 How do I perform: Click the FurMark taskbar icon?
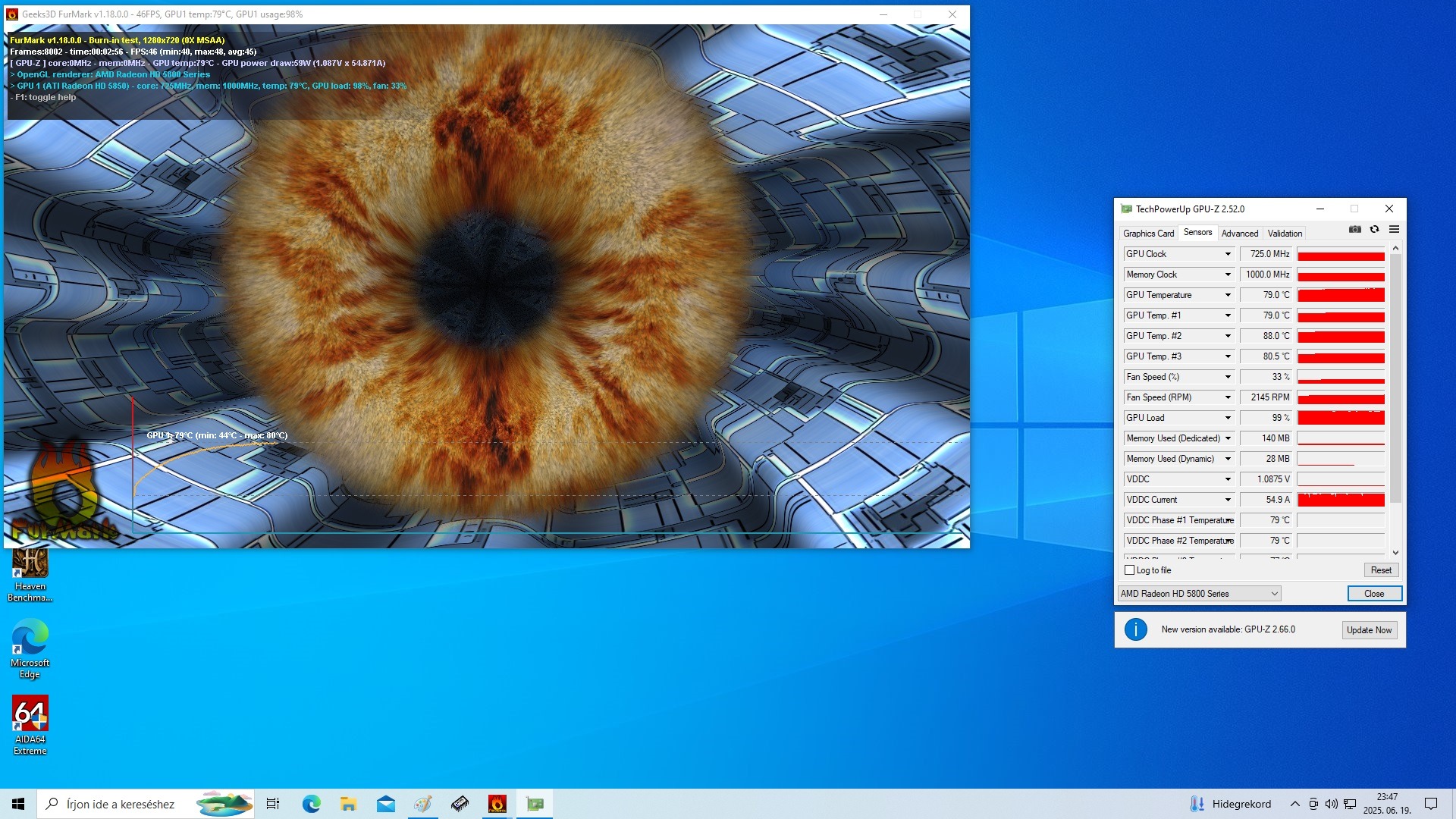click(x=497, y=804)
